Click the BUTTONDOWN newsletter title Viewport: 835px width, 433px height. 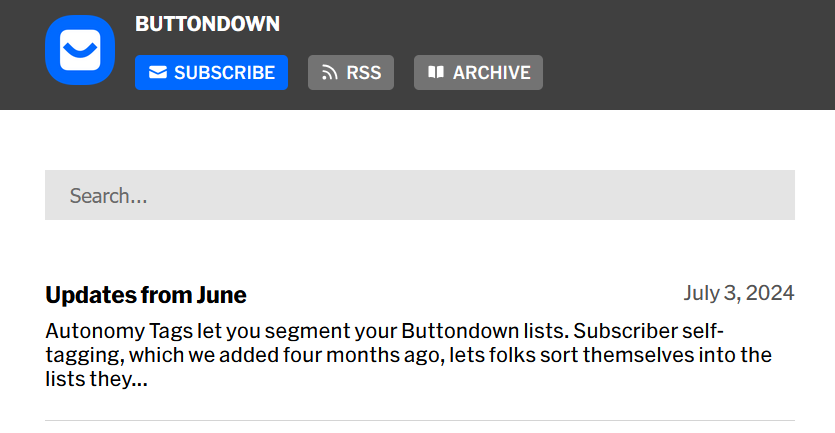coord(207,24)
